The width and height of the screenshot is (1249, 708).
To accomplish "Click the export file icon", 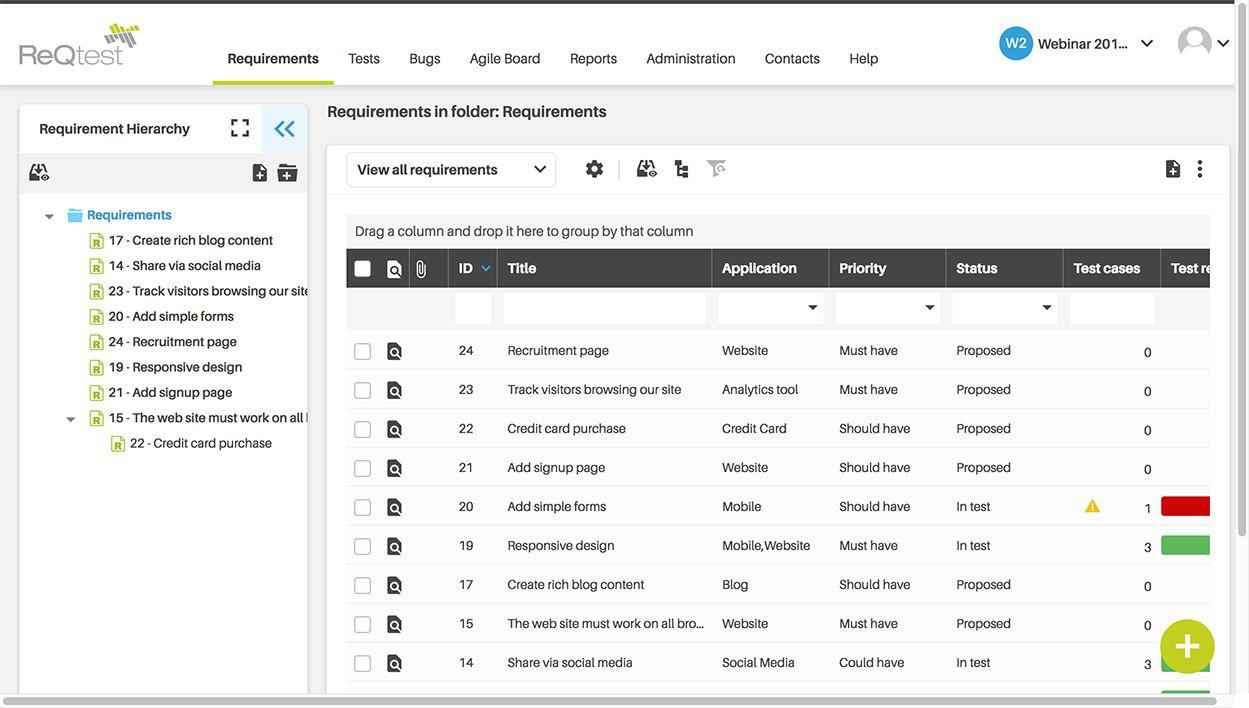I will coord(1173,169).
